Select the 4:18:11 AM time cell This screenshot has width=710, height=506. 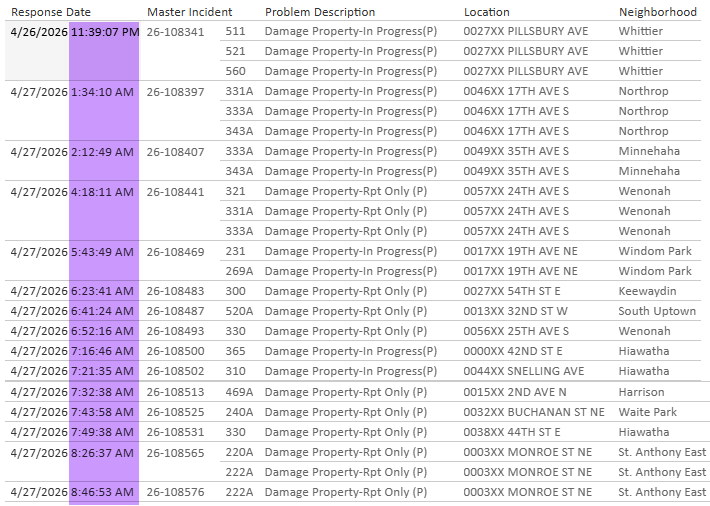(x=102, y=192)
